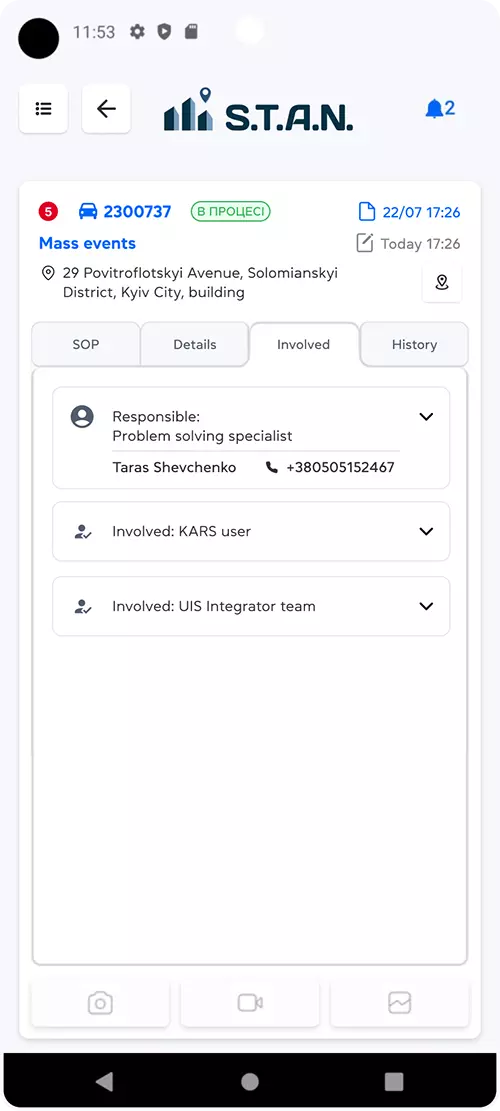This screenshot has height=1111, width=500.
Task: Expand Involved: KARS user chevron
Action: click(x=426, y=531)
